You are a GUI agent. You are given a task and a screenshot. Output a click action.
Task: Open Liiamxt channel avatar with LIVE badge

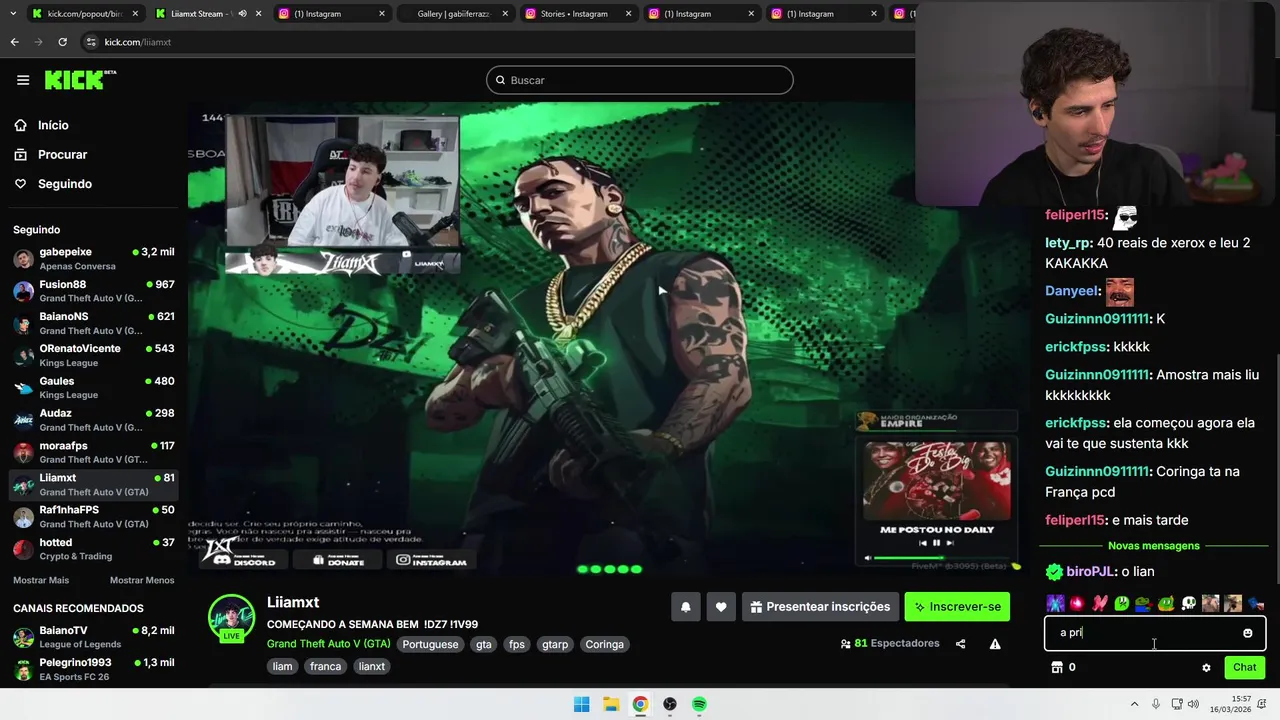point(231,620)
